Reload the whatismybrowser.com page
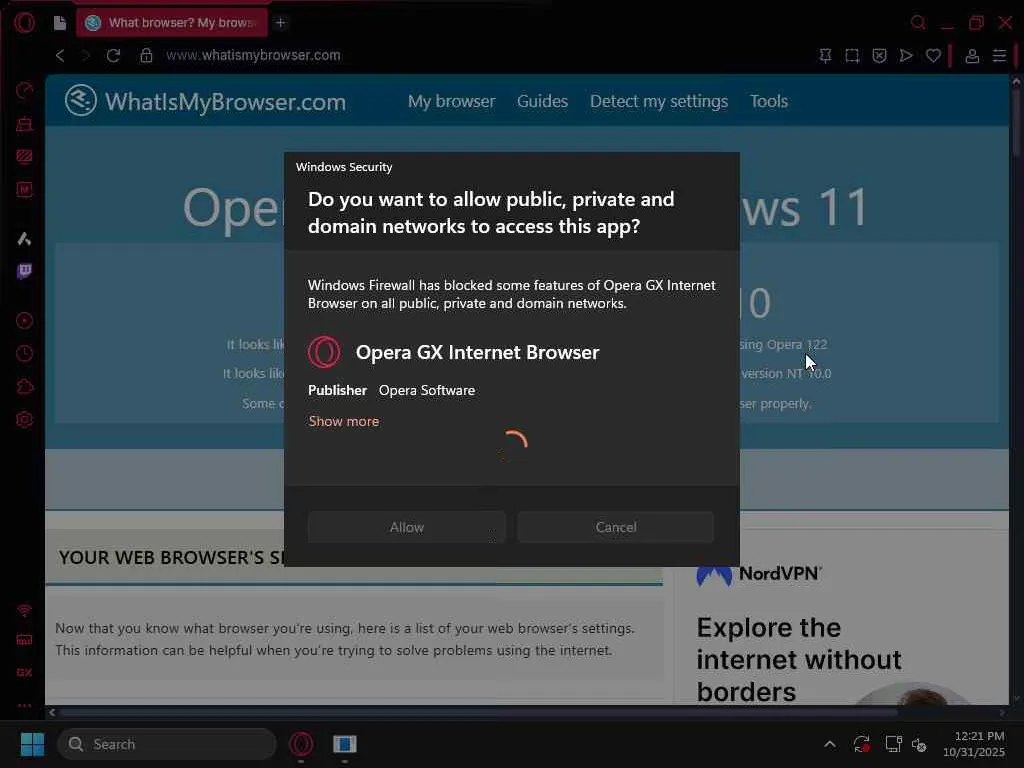Screen dimensions: 1024x768 (x=113, y=56)
